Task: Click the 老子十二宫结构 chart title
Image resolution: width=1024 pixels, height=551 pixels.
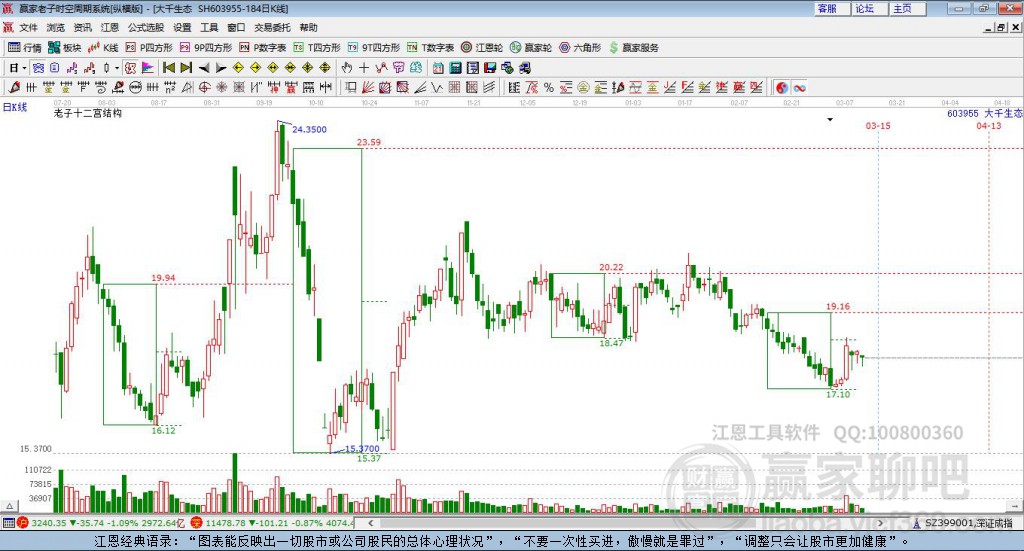Action: coord(88,114)
